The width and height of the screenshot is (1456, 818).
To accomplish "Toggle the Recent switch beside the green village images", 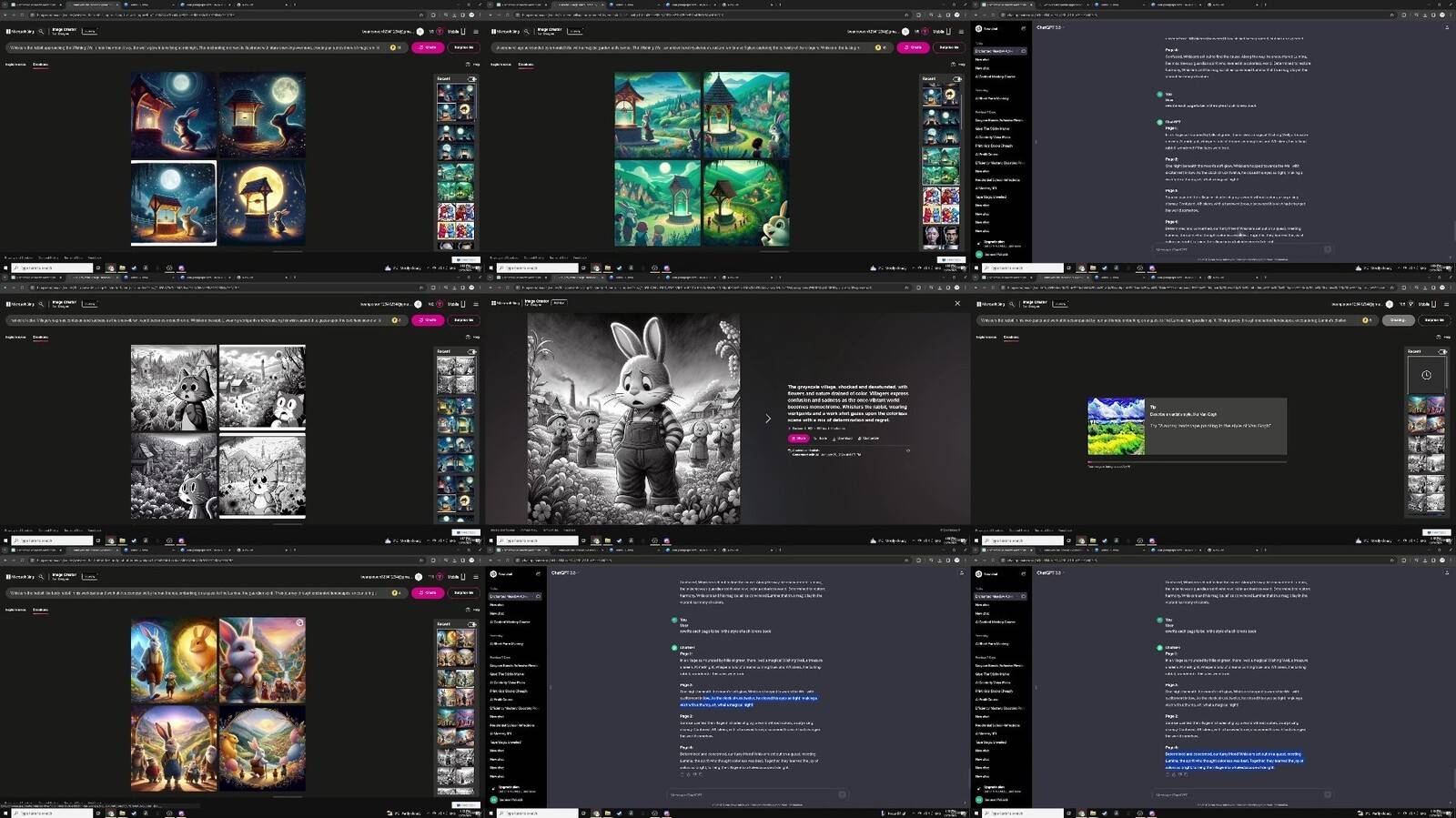I will 956,79.
